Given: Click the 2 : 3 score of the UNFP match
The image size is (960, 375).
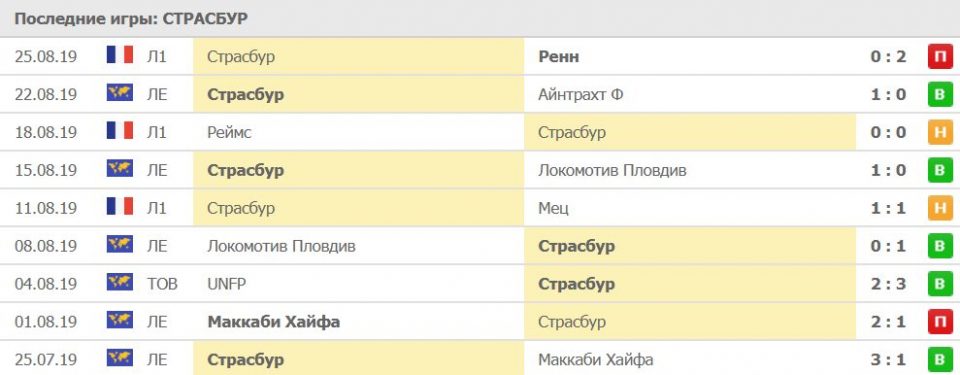Looking at the screenshot, I should coord(888,284).
